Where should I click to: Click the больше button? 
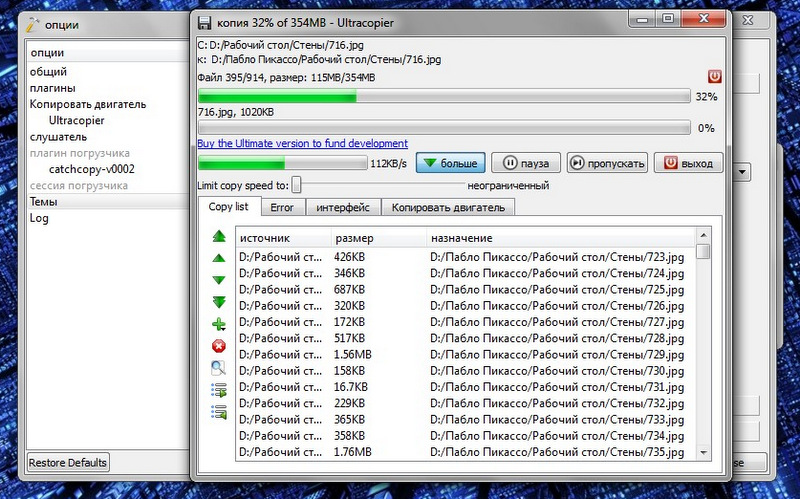pos(450,163)
